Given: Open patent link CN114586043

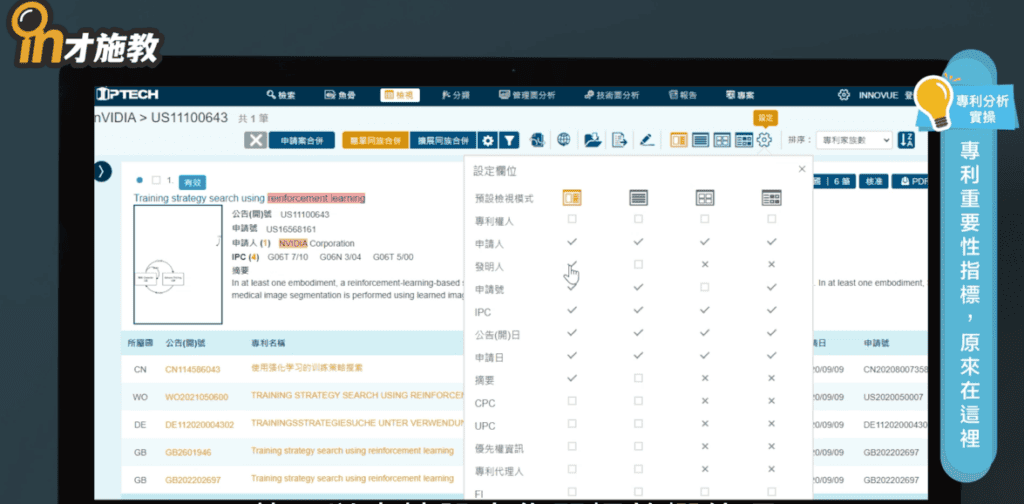Looking at the screenshot, I should click(x=193, y=369).
